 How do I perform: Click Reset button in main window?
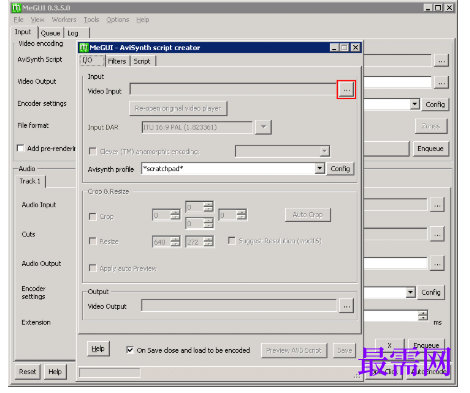(27, 371)
